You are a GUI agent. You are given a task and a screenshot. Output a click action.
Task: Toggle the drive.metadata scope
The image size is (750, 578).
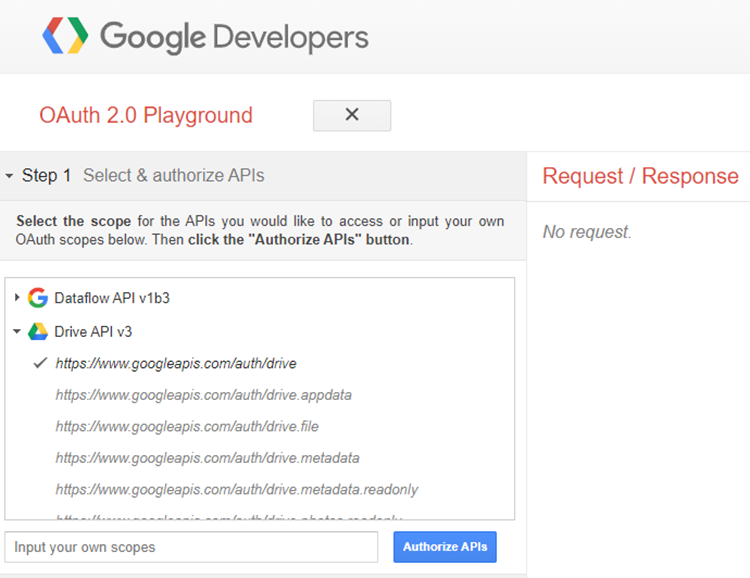click(207, 458)
